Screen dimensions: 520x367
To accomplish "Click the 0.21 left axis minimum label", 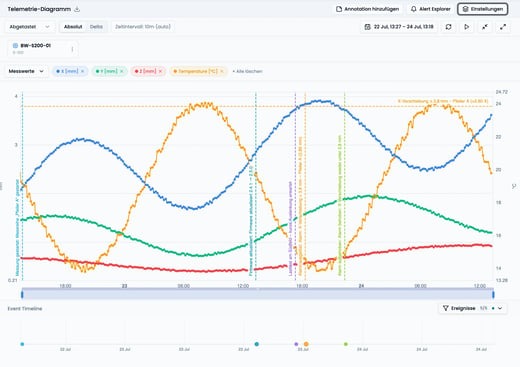I will (12, 280).
